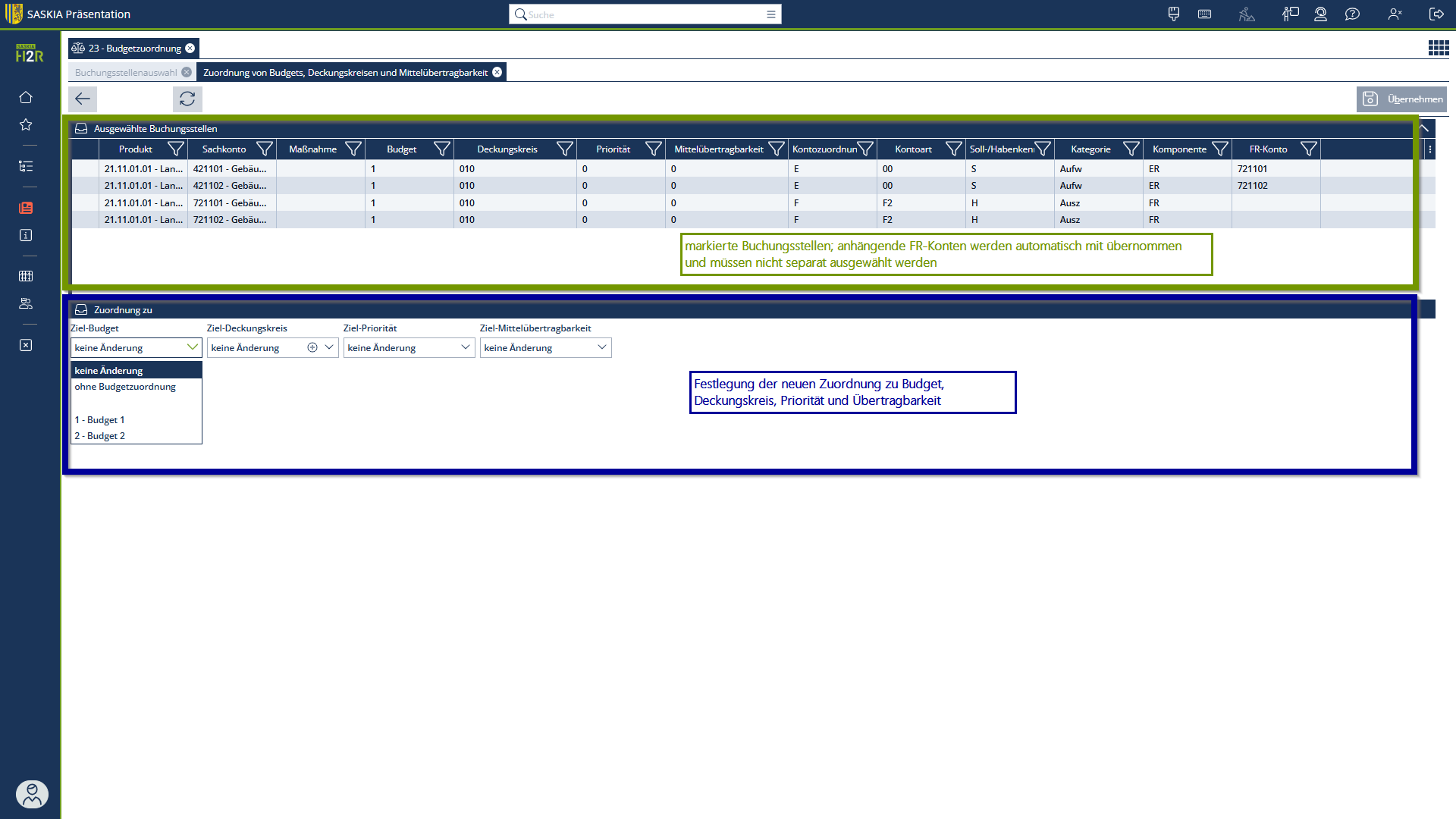The image size is (1456, 819).
Task: Open the Ziel-Mittelübertragbarkeit dropdown
Action: coord(601,347)
